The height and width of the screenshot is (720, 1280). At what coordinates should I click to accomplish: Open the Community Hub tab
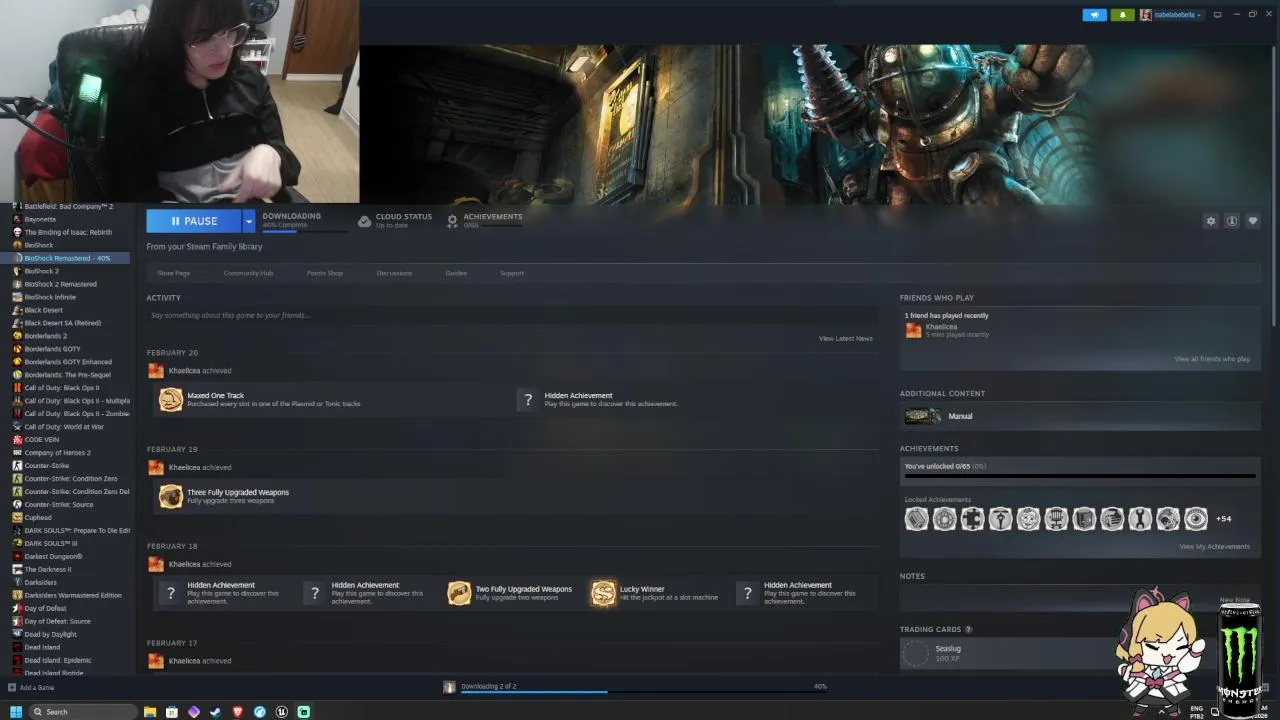point(248,273)
